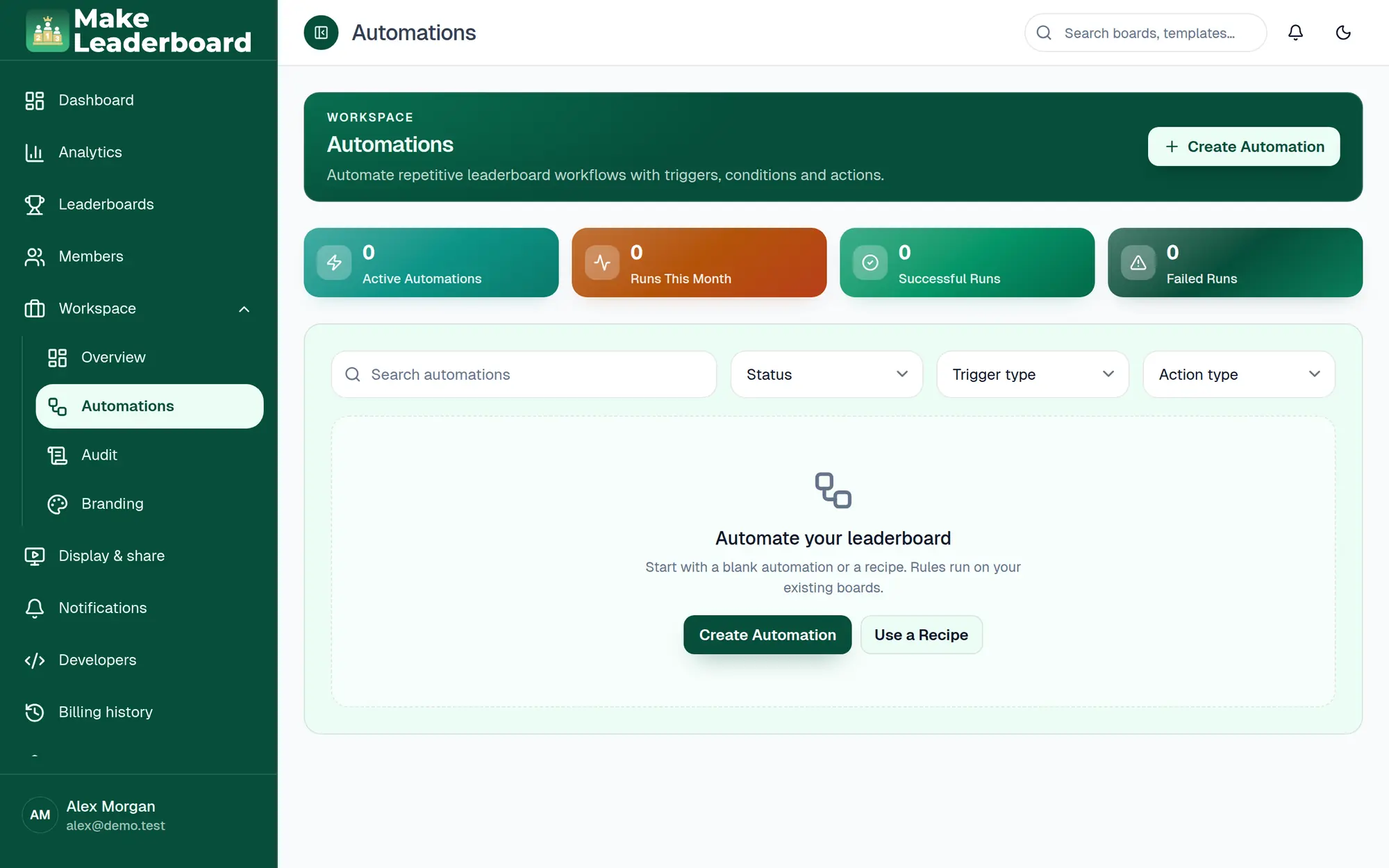This screenshot has height=868, width=1389.
Task: Click the Use a Recipe button
Action: click(921, 635)
